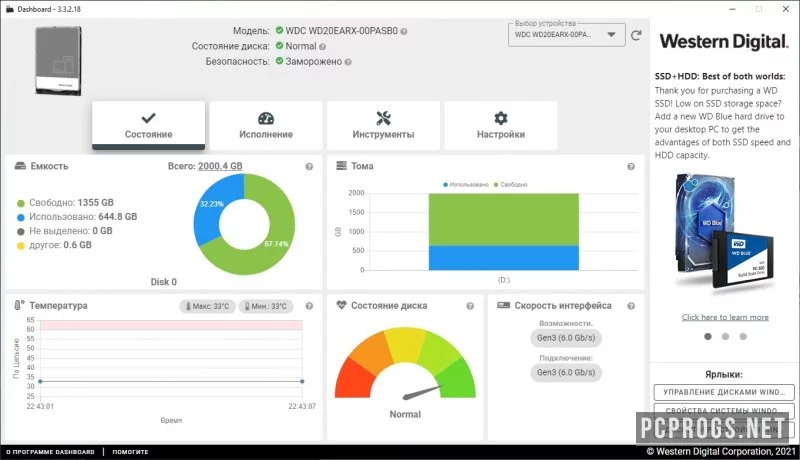Select the first ad carousel dot
Image resolution: width=800 pixels, height=460 pixels.
pyautogui.click(x=708, y=336)
